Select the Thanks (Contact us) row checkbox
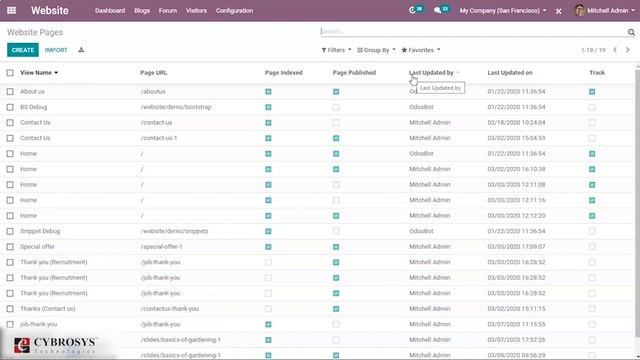 pos(10,309)
